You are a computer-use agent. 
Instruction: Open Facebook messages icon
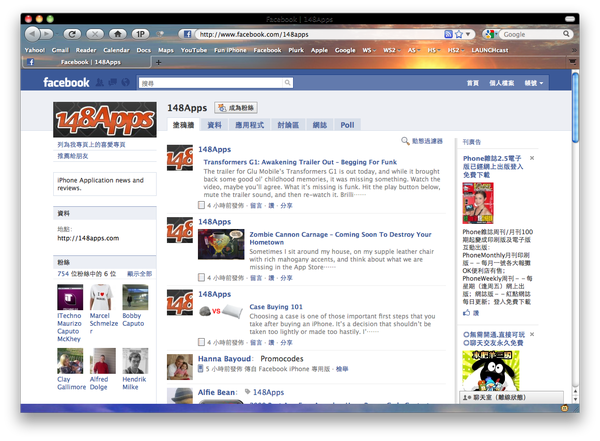[112, 82]
